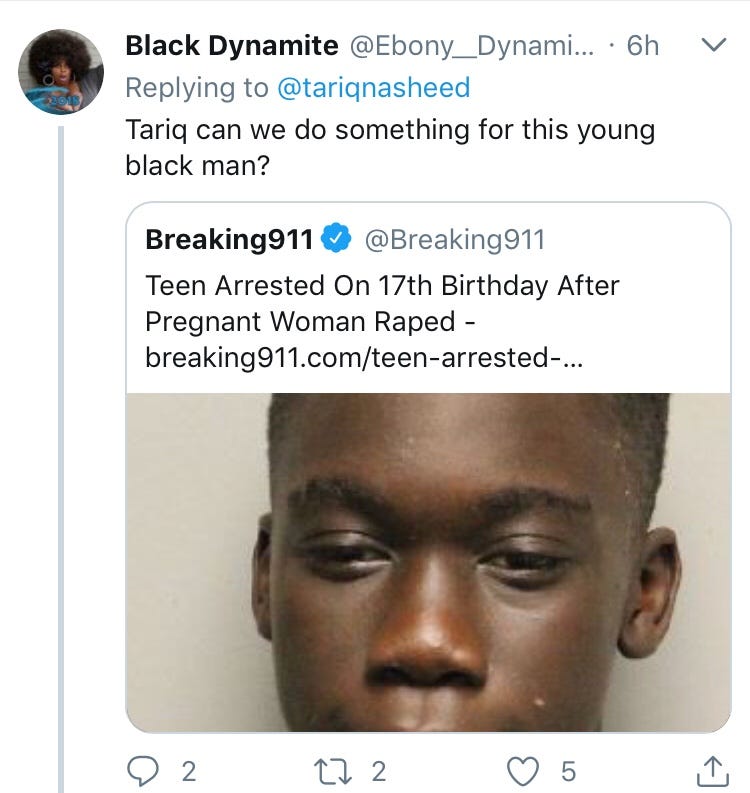Open the quoted tweet's photo
Screen dimensions: 750x793
pos(428,560)
